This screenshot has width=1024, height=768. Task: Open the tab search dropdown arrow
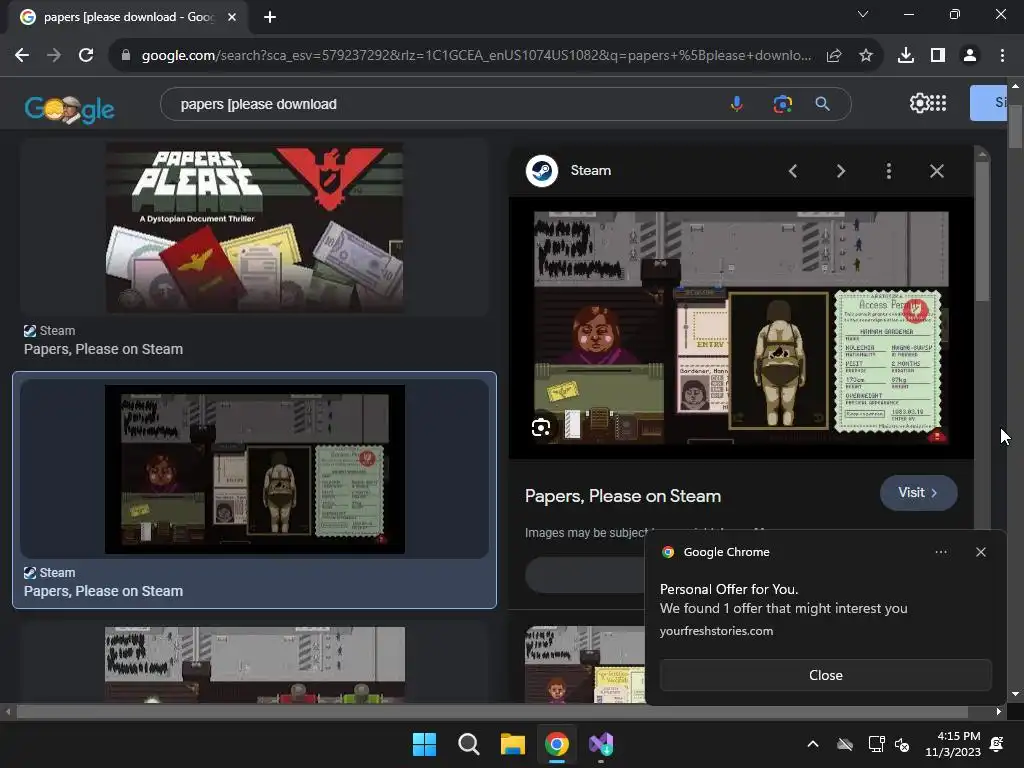863,14
